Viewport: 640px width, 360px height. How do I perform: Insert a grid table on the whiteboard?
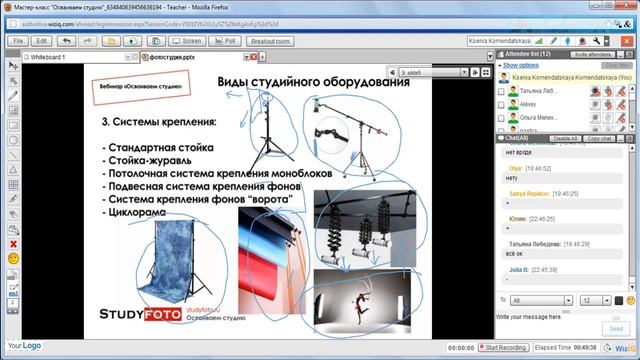[x=13, y=184]
